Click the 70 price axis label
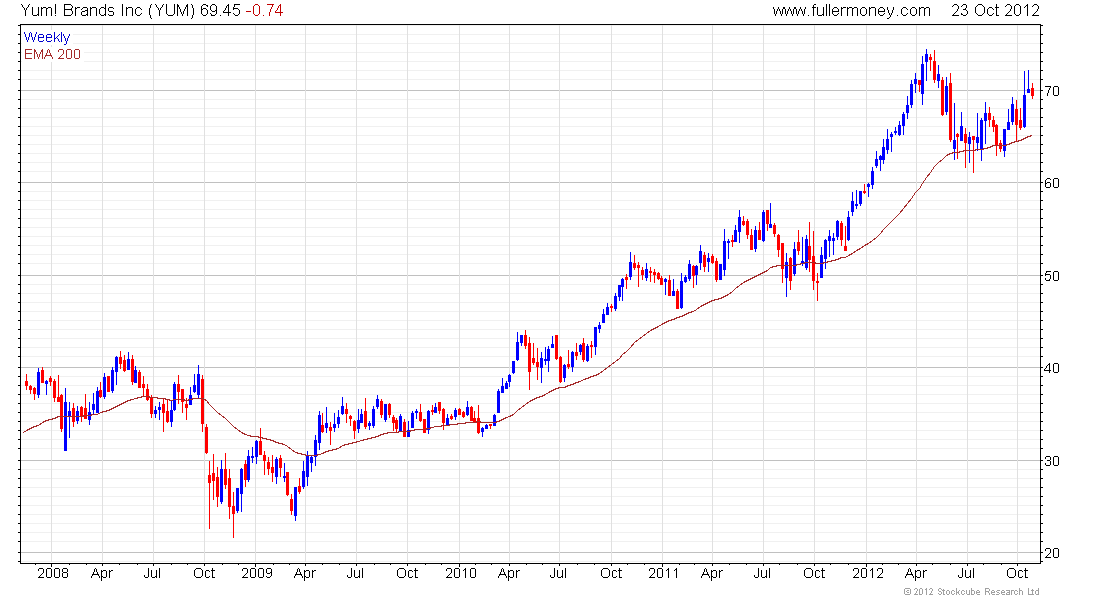 (1051, 91)
